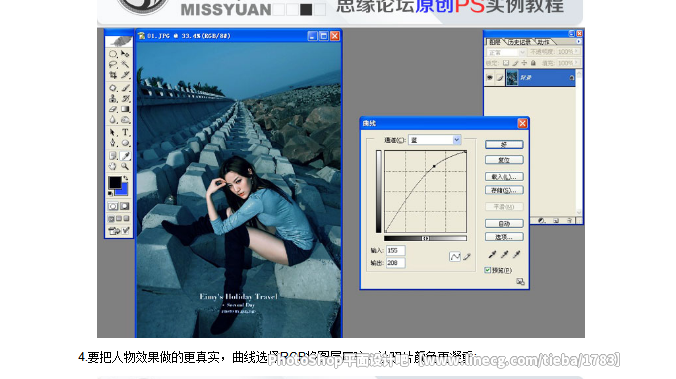Select the Lasso tool

pos(113,64)
